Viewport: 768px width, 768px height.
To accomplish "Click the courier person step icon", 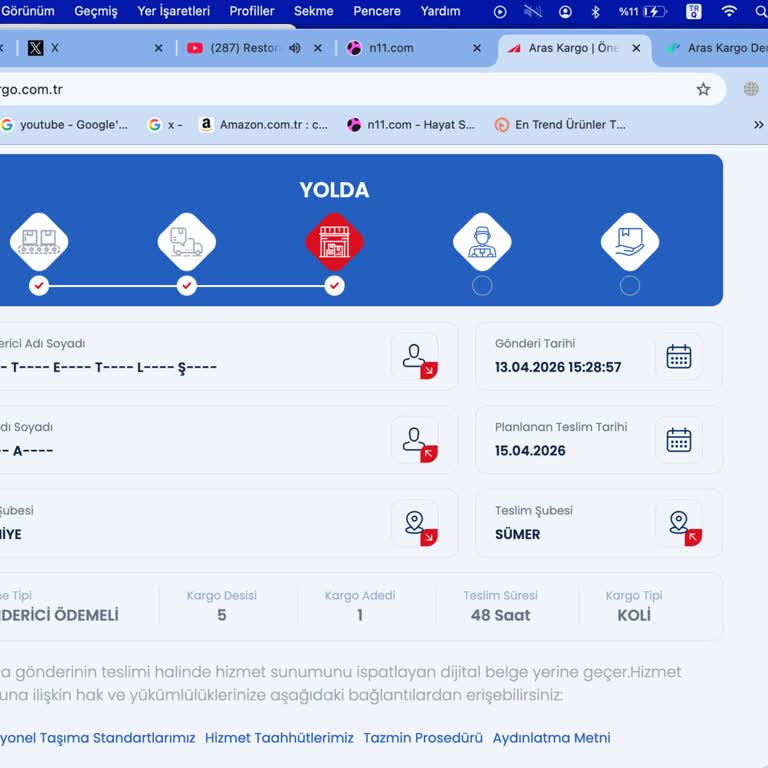I will click(x=482, y=242).
